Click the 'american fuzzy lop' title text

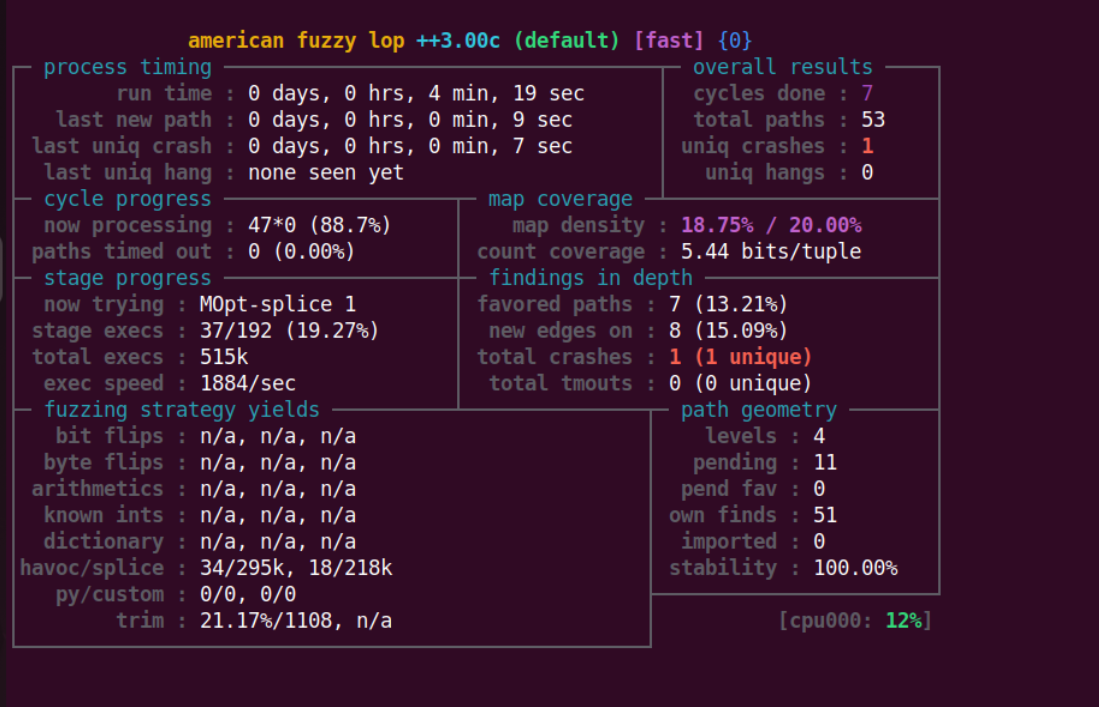tap(296, 41)
